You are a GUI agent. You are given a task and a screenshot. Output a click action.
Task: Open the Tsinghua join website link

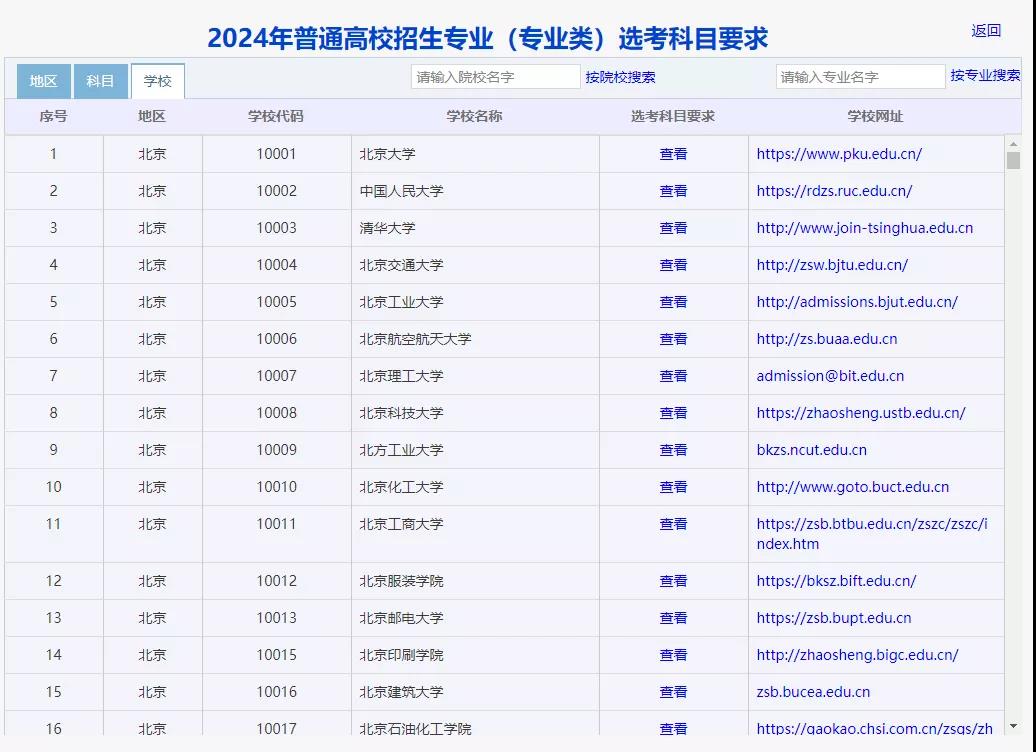pyautogui.click(x=864, y=227)
